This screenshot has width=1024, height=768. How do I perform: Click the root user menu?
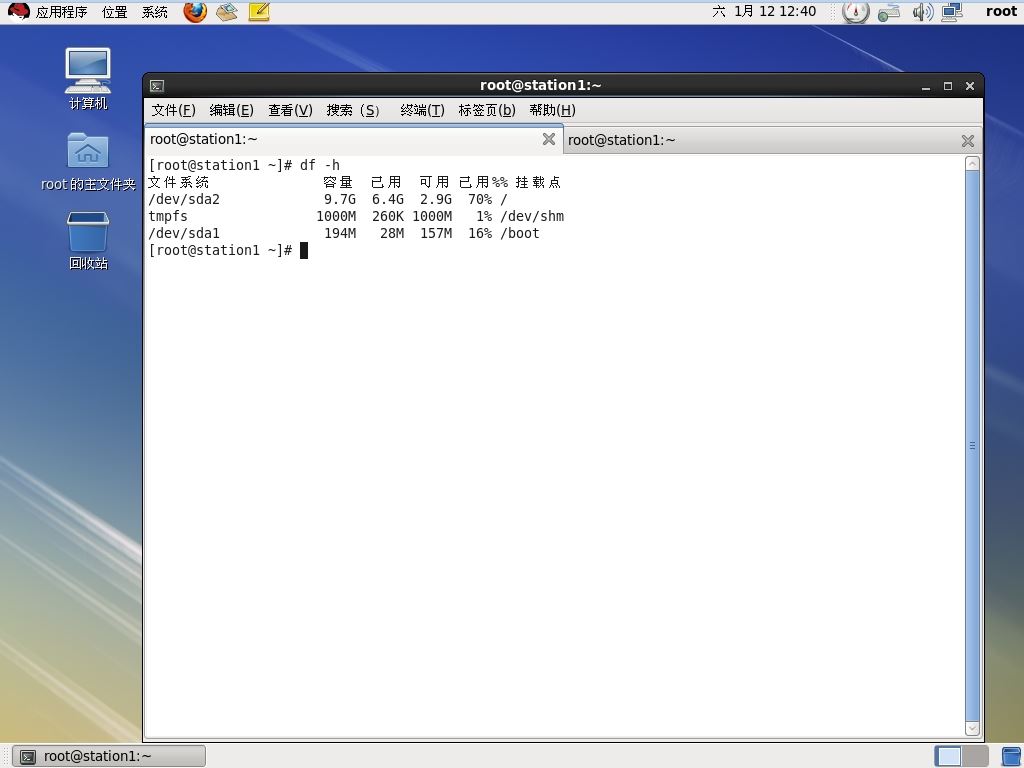pos(1001,11)
